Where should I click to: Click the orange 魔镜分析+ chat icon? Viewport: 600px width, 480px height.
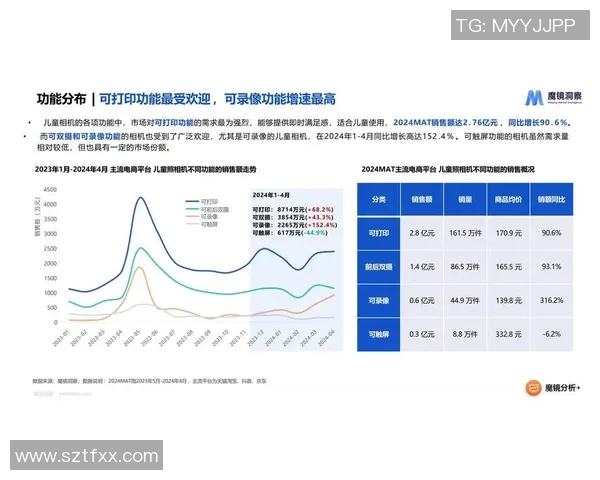click(533, 388)
